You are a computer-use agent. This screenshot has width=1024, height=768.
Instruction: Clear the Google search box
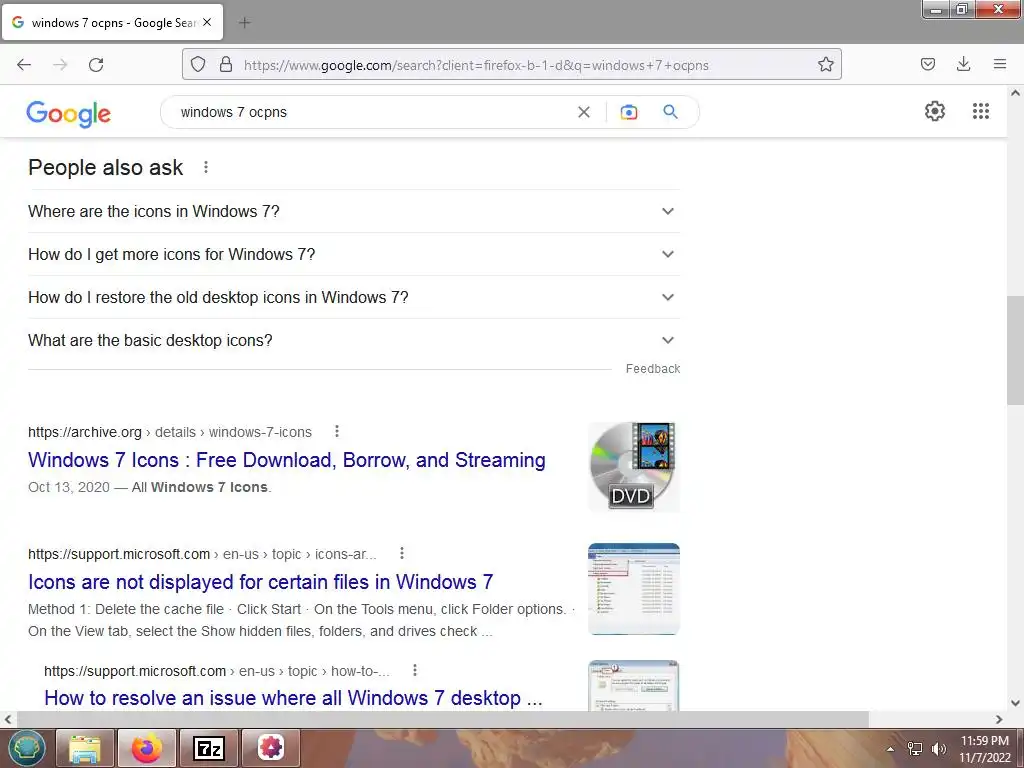coord(584,112)
